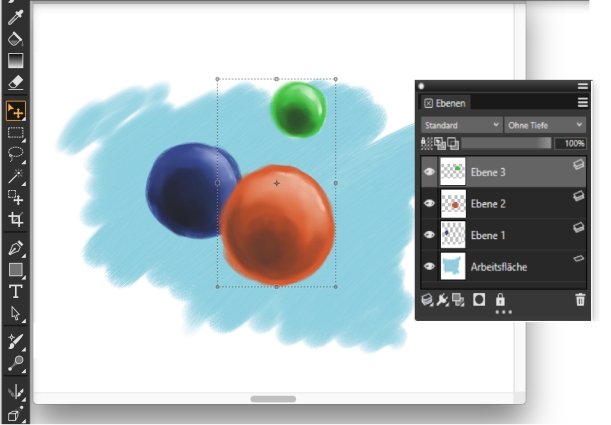Select the Perspective Guides tool

click(16, 414)
